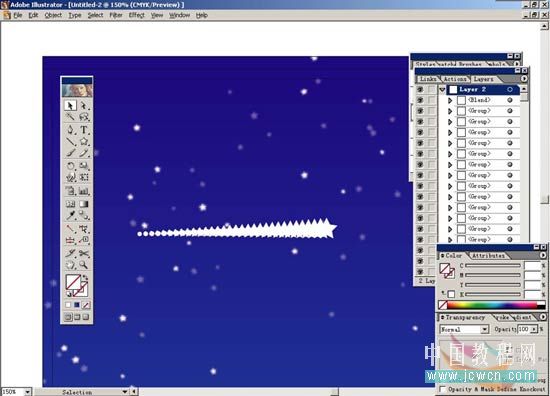Hide the Blend sublayer eye icon

420,100
